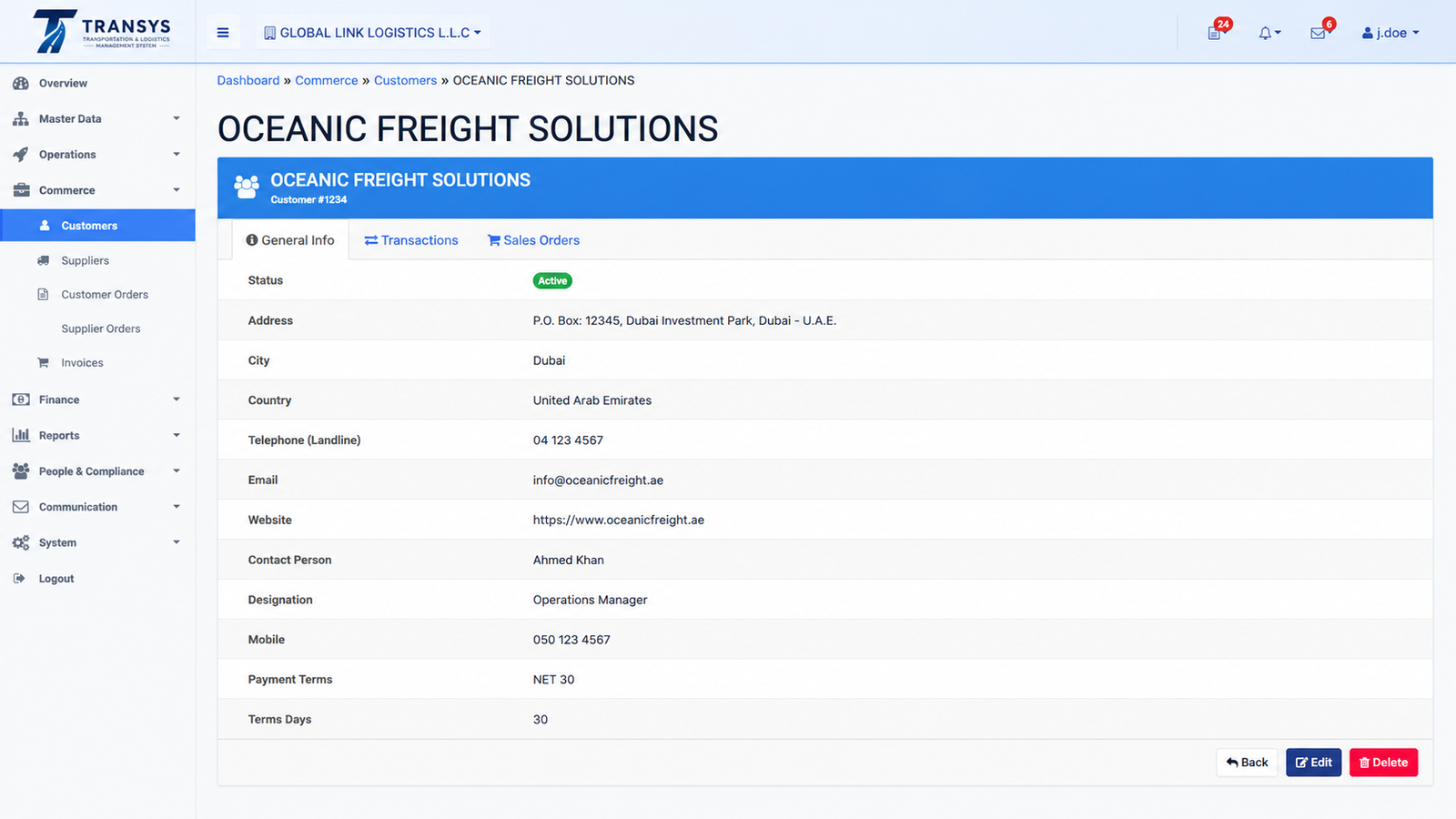Open the j.doe user dropdown

click(1390, 33)
